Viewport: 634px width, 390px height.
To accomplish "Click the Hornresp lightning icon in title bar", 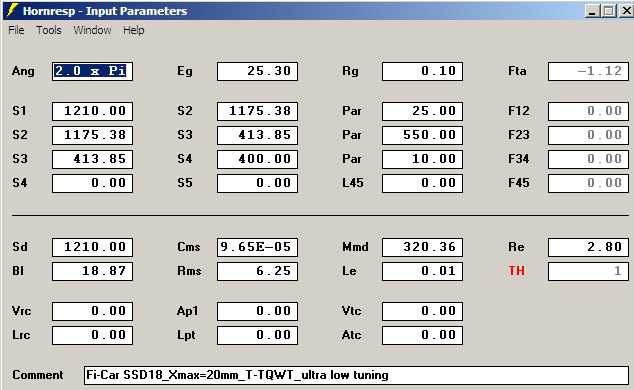I will coord(13,10).
